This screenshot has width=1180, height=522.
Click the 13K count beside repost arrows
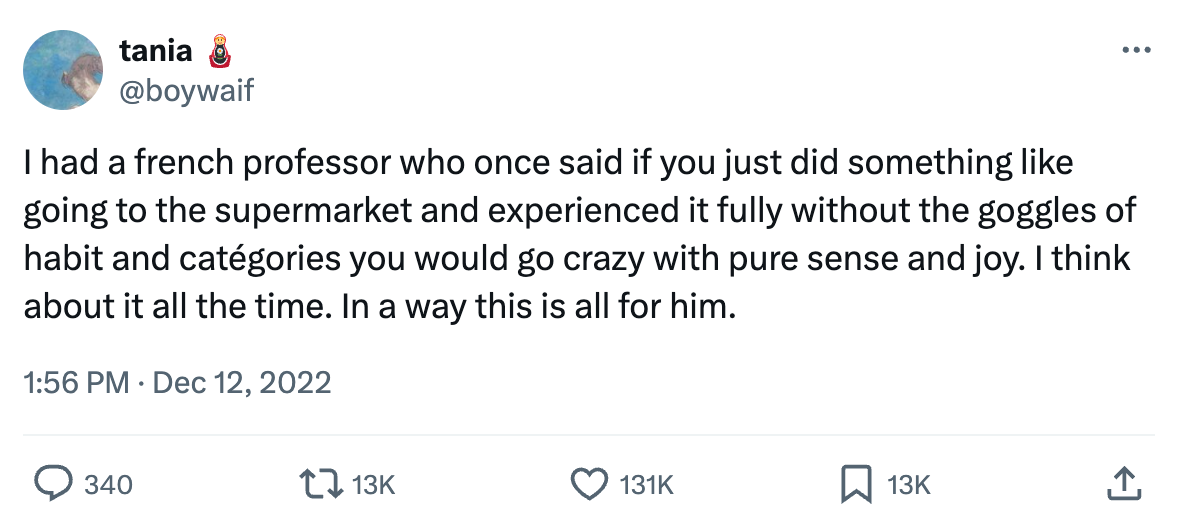click(376, 486)
